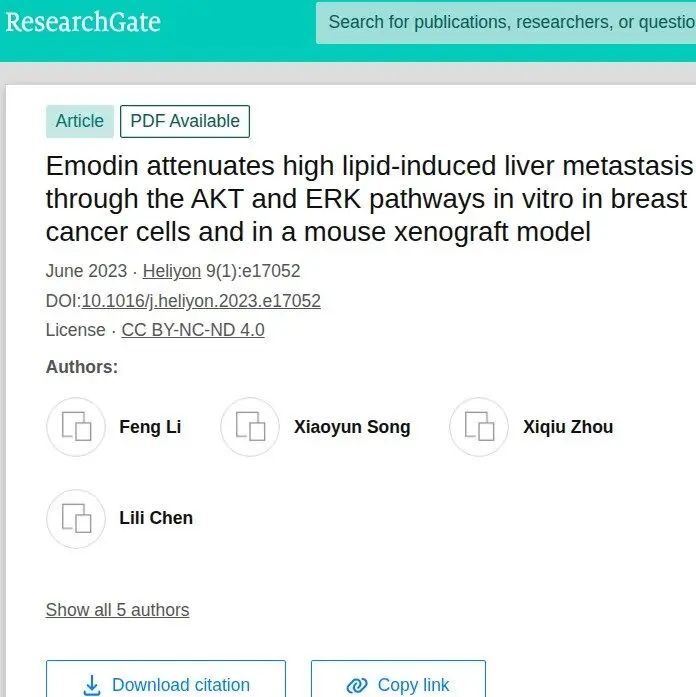Open author Feng Li's profile name
The height and width of the screenshot is (697, 696).
(150, 427)
